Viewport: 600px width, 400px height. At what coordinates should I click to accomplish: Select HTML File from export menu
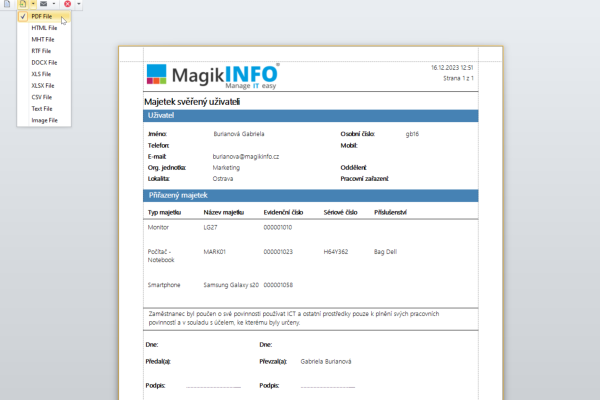pyautogui.click(x=44, y=28)
